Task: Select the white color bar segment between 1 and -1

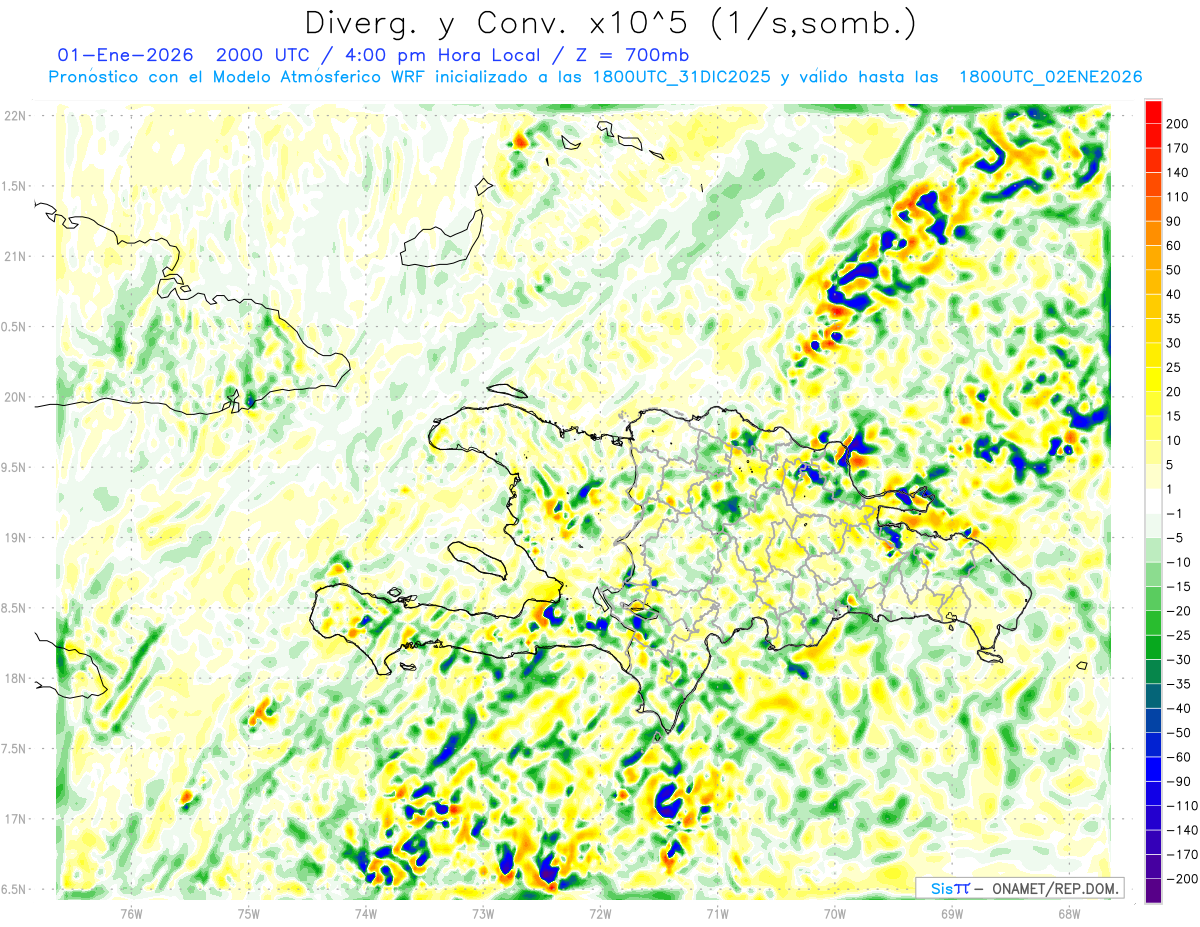Action: 1153,501
